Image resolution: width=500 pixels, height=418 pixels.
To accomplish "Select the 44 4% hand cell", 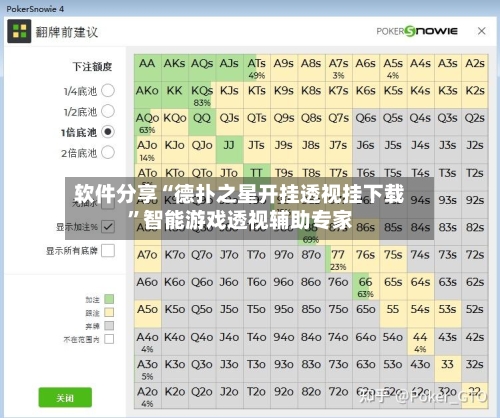I will (420, 341).
